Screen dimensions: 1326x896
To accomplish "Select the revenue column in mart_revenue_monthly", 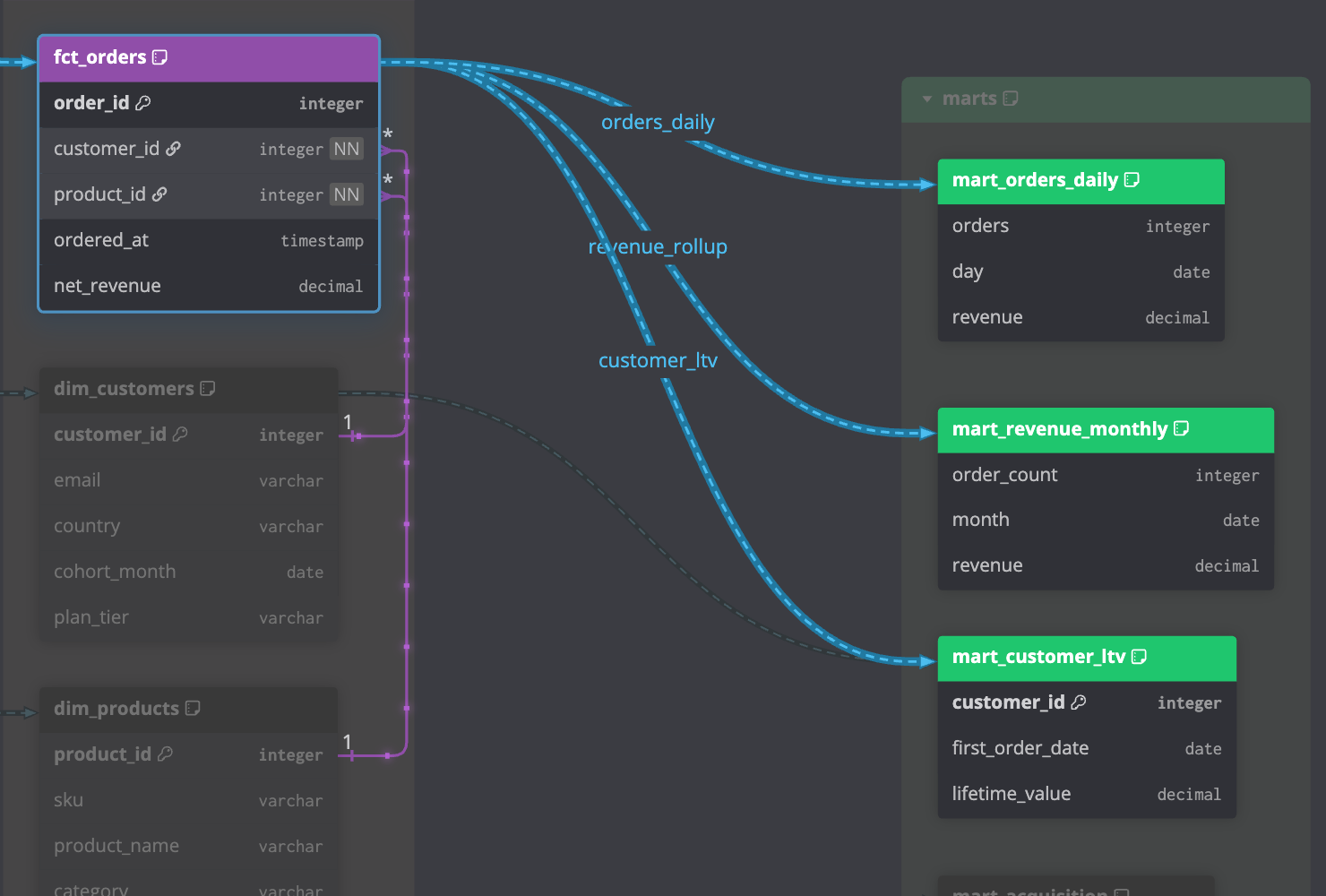I will (1106, 566).
